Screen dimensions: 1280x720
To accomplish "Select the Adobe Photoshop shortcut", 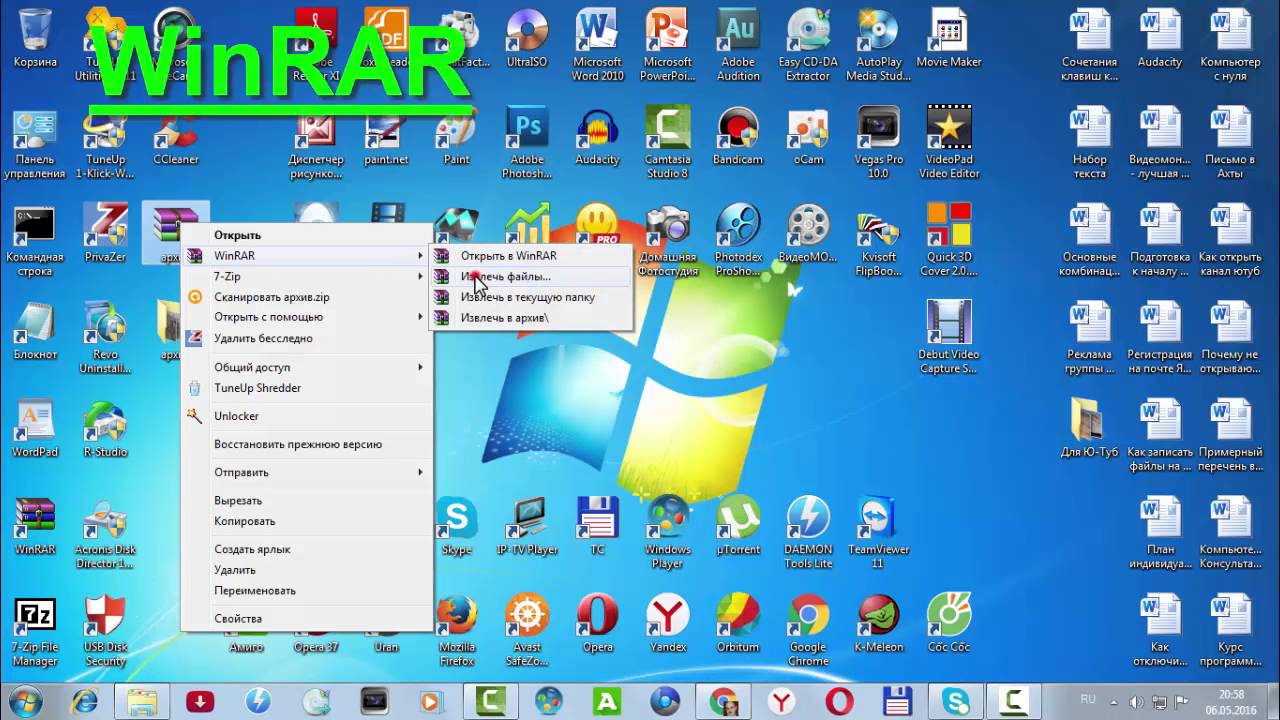I will 527,142.
